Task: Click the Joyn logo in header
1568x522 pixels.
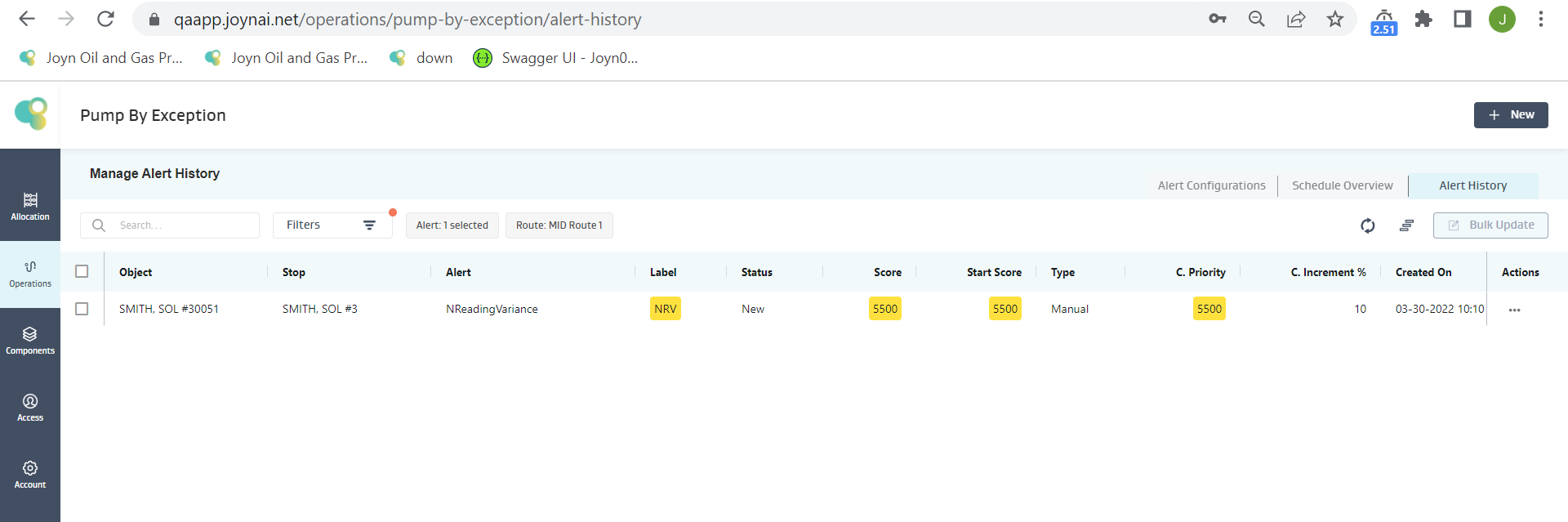Action: (x=31, y=114)
